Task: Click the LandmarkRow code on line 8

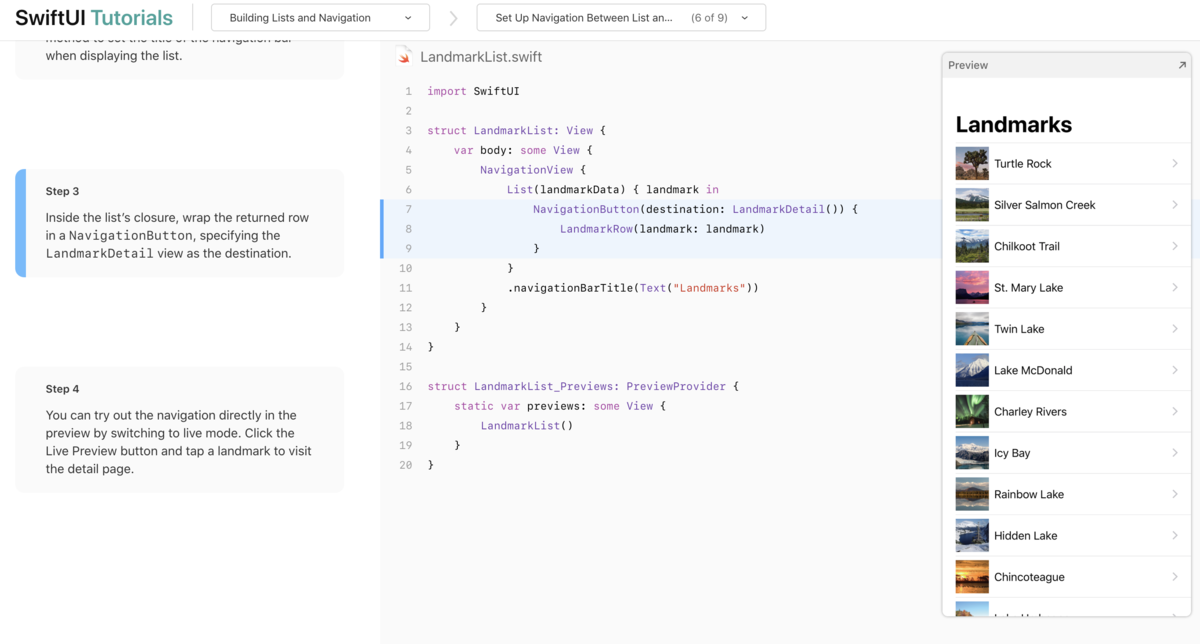Action: point(662,229)
